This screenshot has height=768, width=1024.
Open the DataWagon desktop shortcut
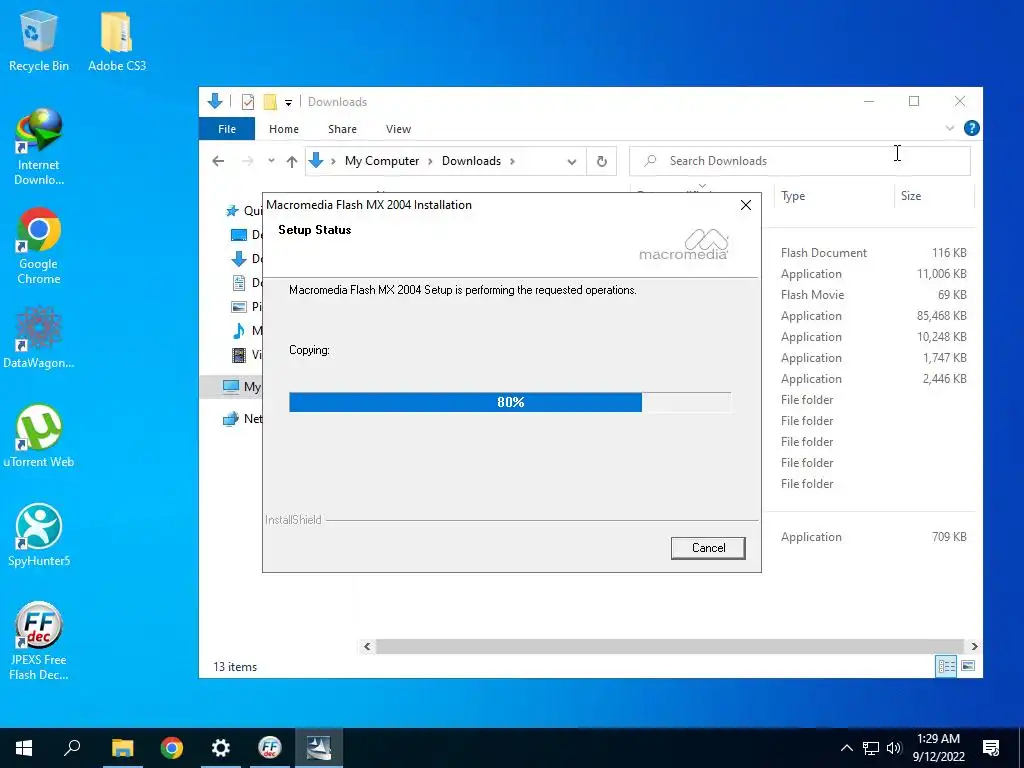[39, 338]
